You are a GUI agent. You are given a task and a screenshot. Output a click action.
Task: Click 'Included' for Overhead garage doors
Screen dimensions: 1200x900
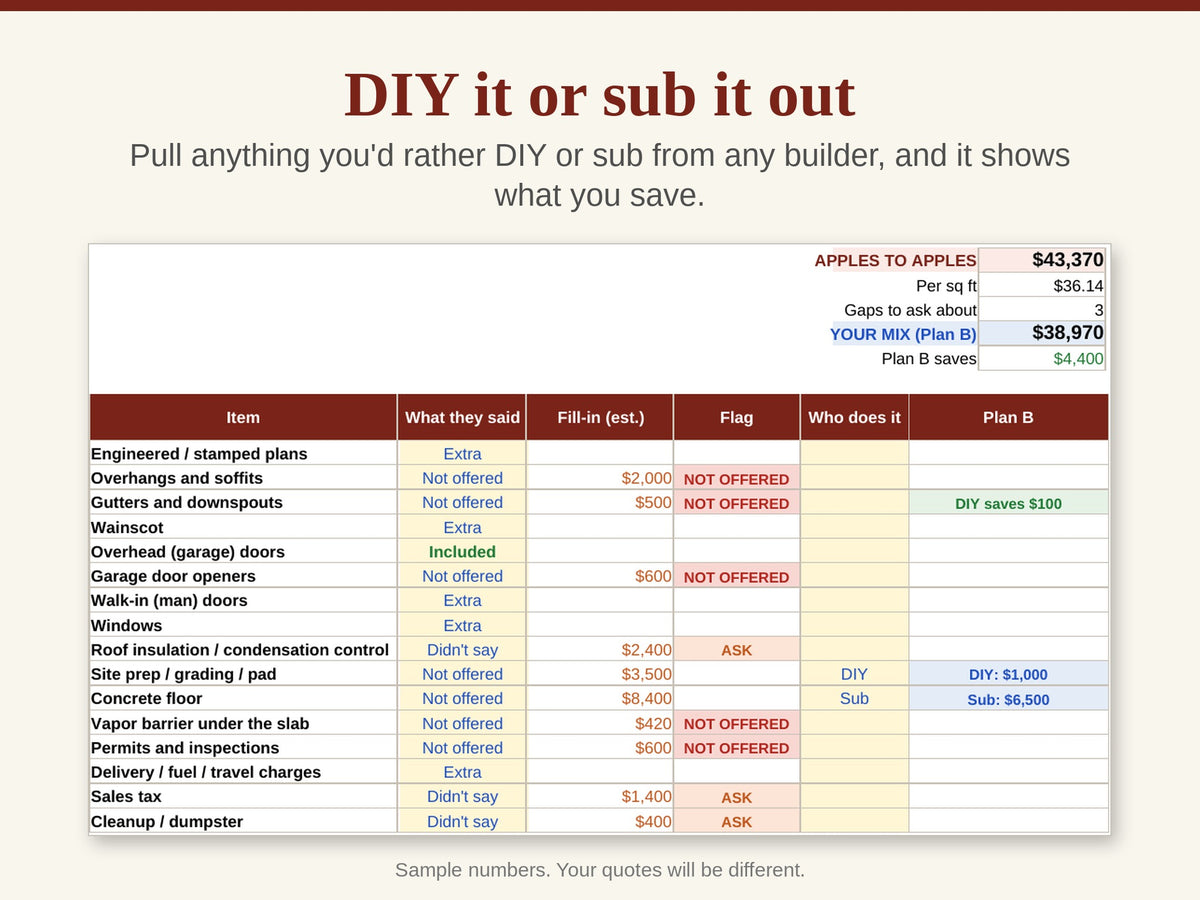coord(462,551)
